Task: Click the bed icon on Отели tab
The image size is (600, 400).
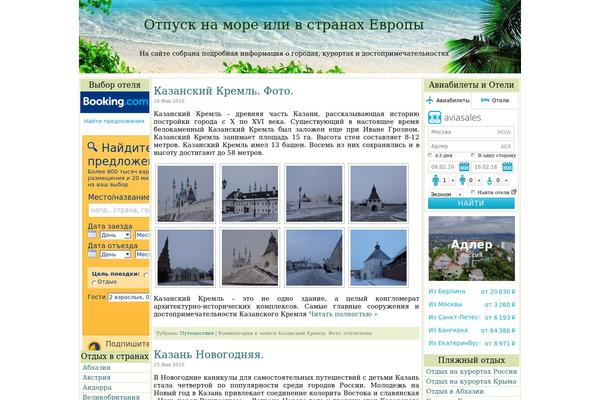Action: (485, 100)
